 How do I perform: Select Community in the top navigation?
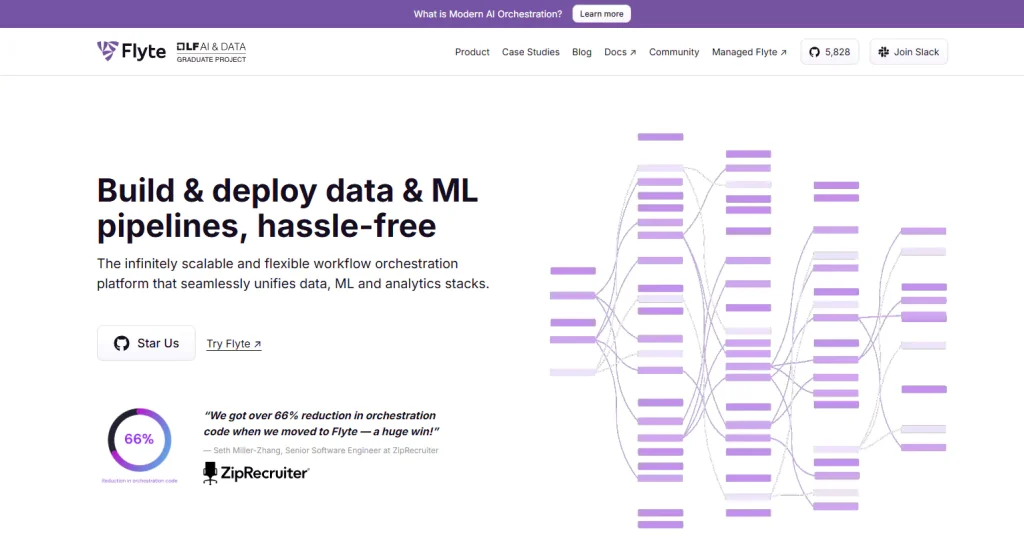[673, 52]
